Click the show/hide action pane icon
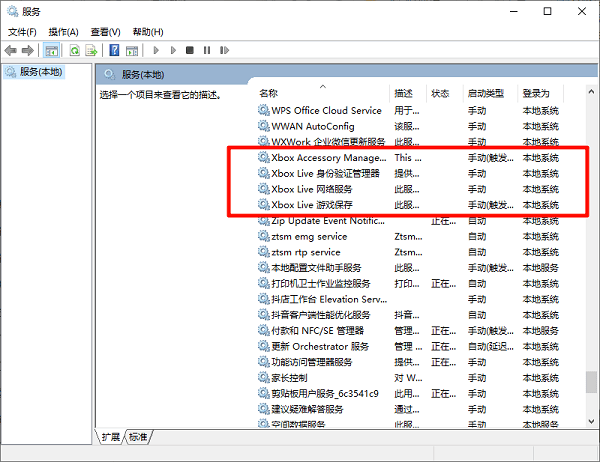 point(132,50)
